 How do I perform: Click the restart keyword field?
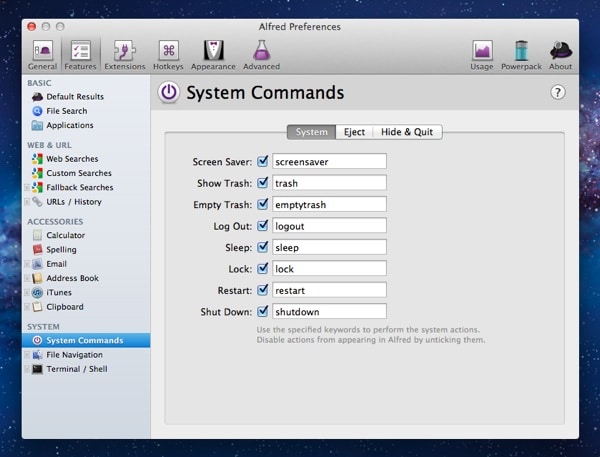(x=329, y=290)
